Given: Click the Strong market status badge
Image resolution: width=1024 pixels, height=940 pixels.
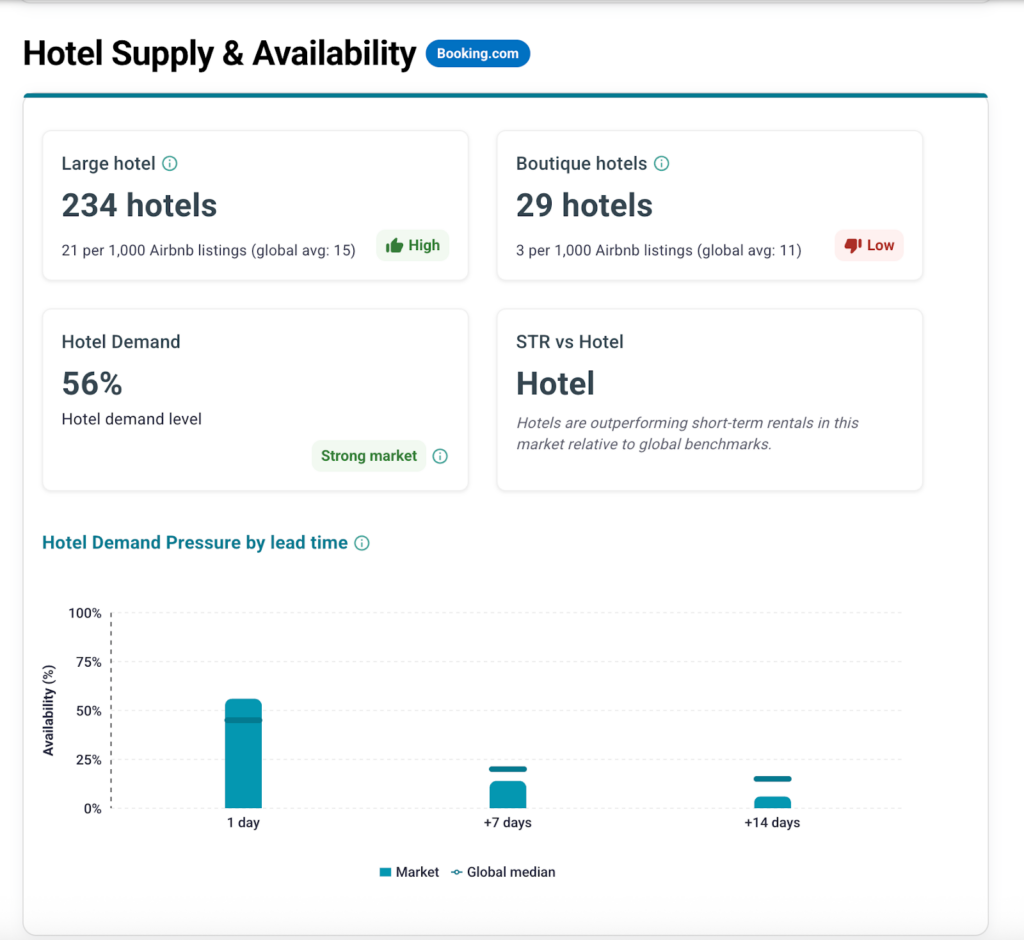Looking at the screenshot, I should (369, 456).
